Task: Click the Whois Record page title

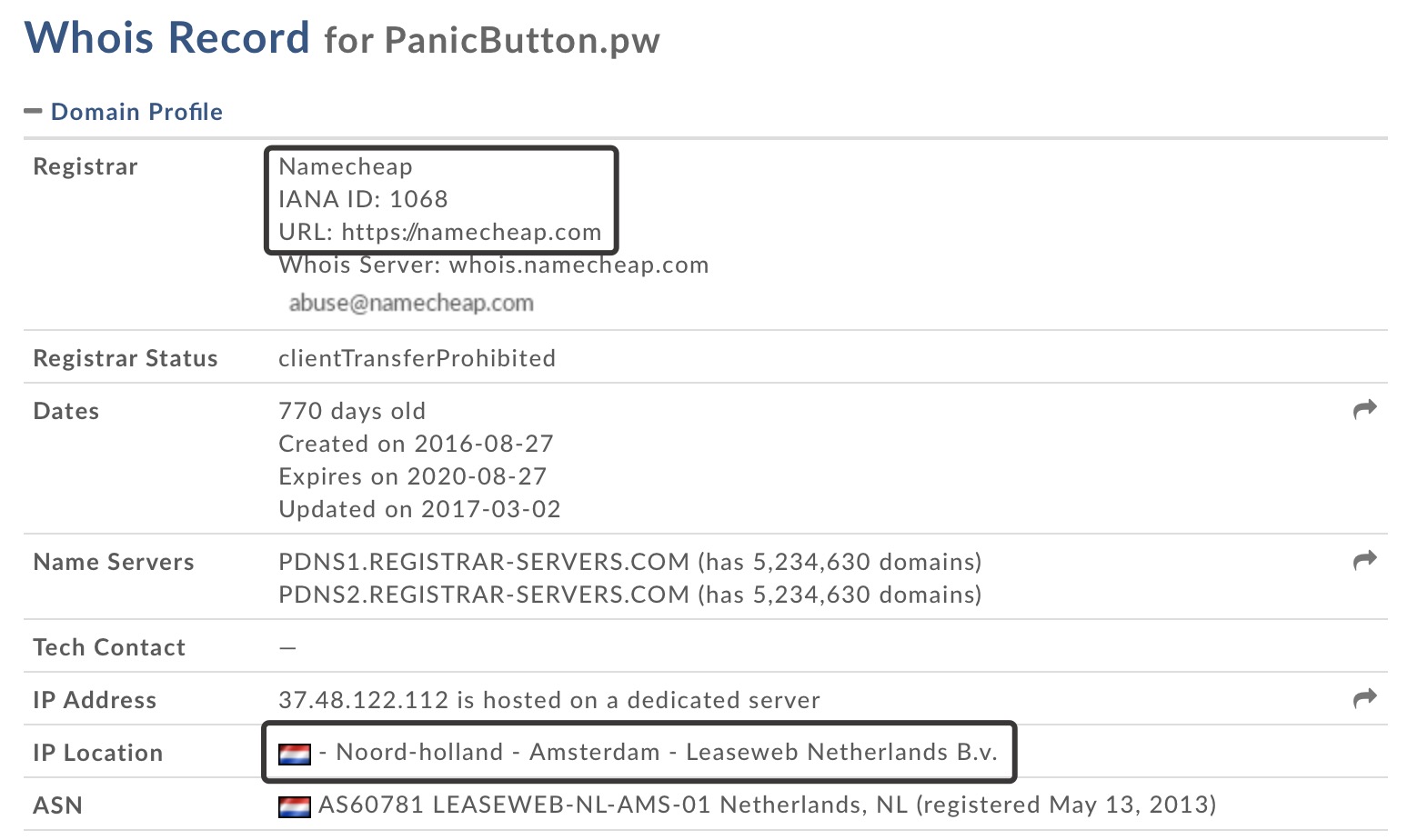Action: tap(167, 38)
